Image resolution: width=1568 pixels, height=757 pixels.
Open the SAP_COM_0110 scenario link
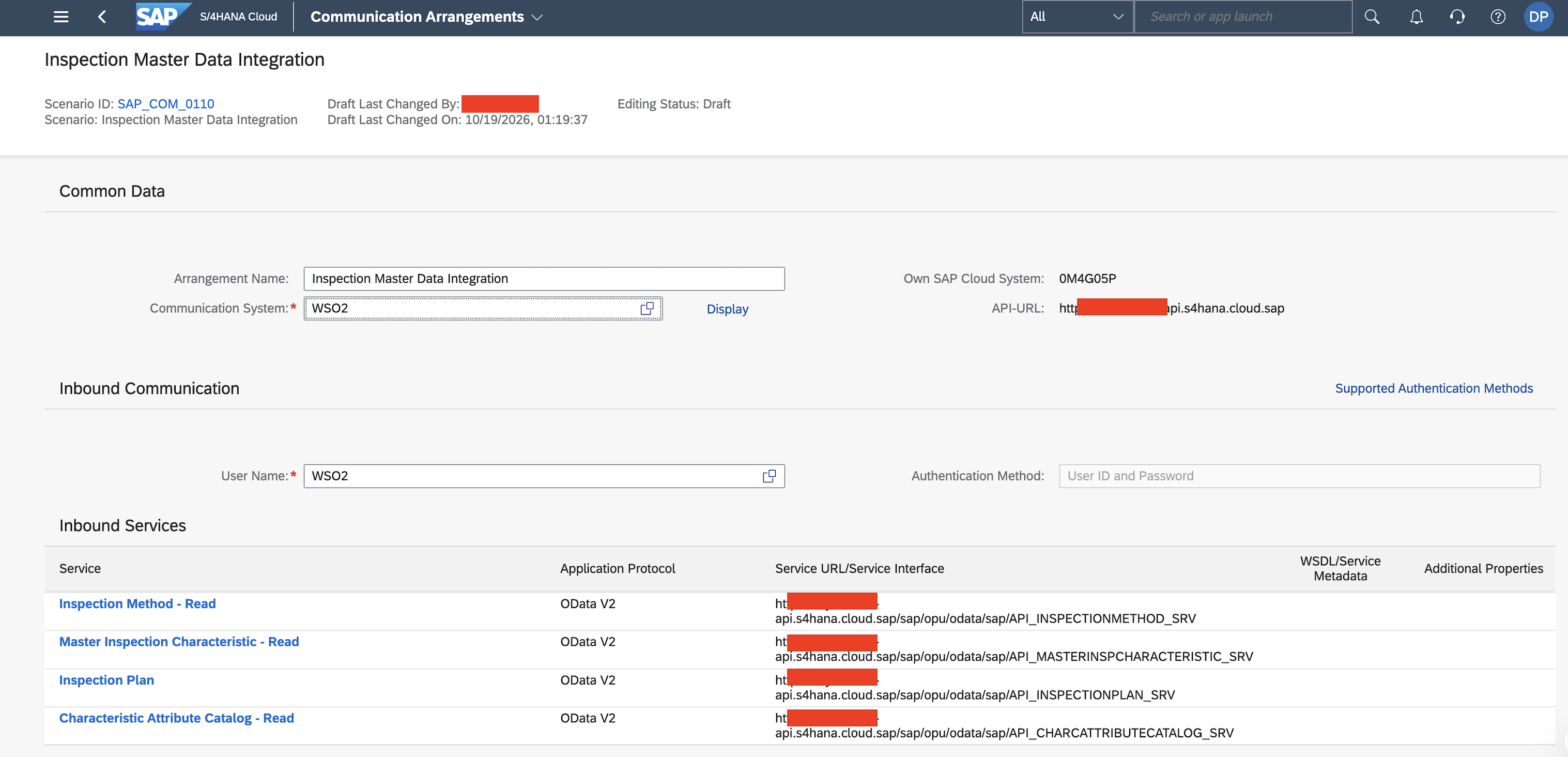(165, 104)
